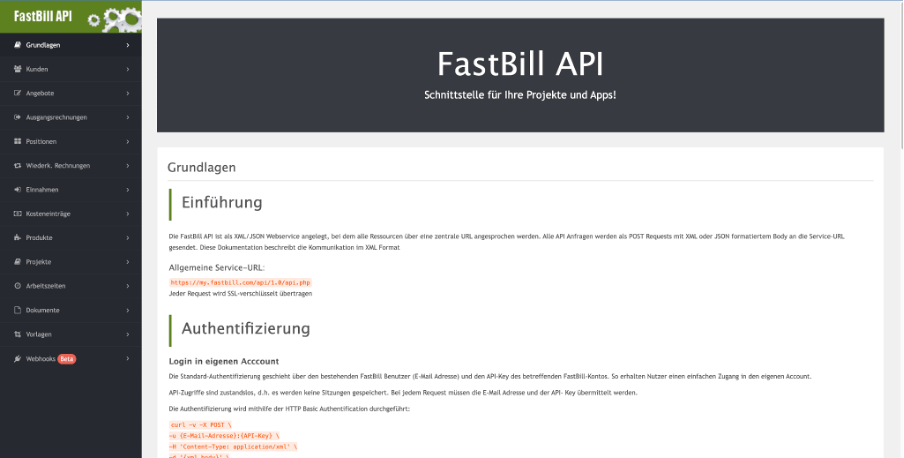
Task: Select Arbeitszeiten in the sidebar
Action: click(x=70, y=286)
